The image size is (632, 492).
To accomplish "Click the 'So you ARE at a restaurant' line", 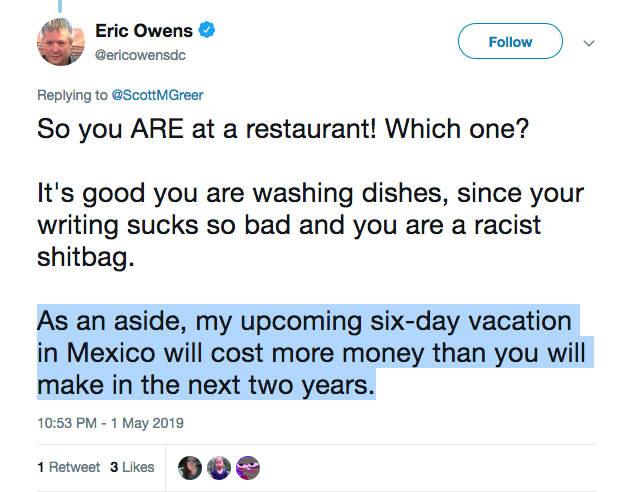I will click(283, 129).
